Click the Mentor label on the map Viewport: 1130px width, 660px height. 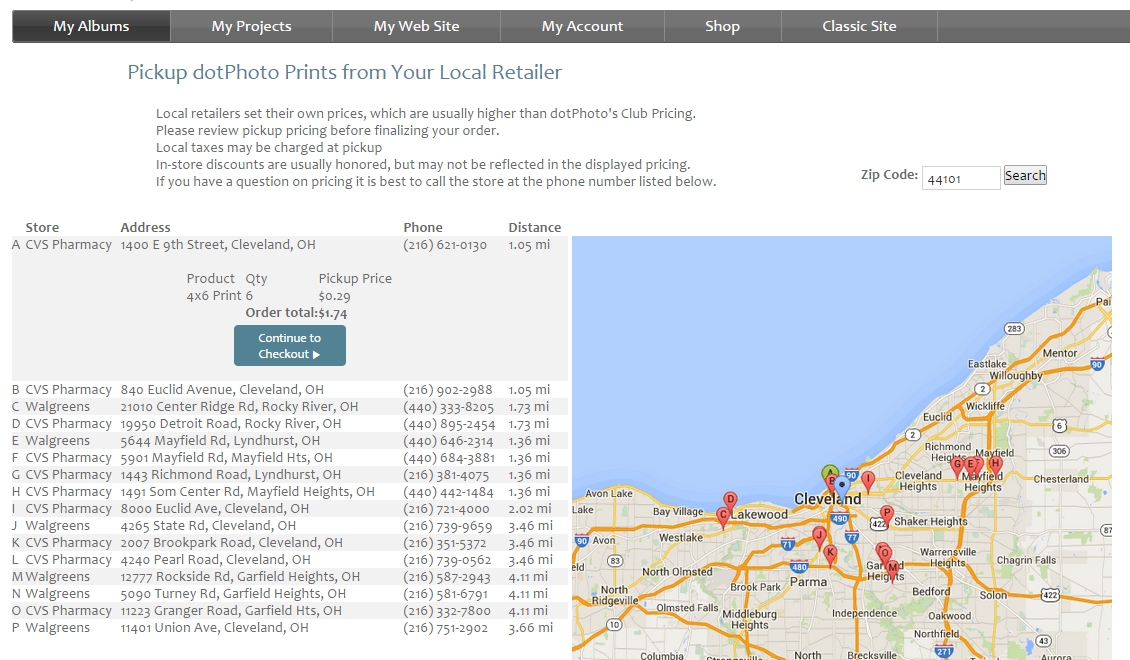(1059, 353)
